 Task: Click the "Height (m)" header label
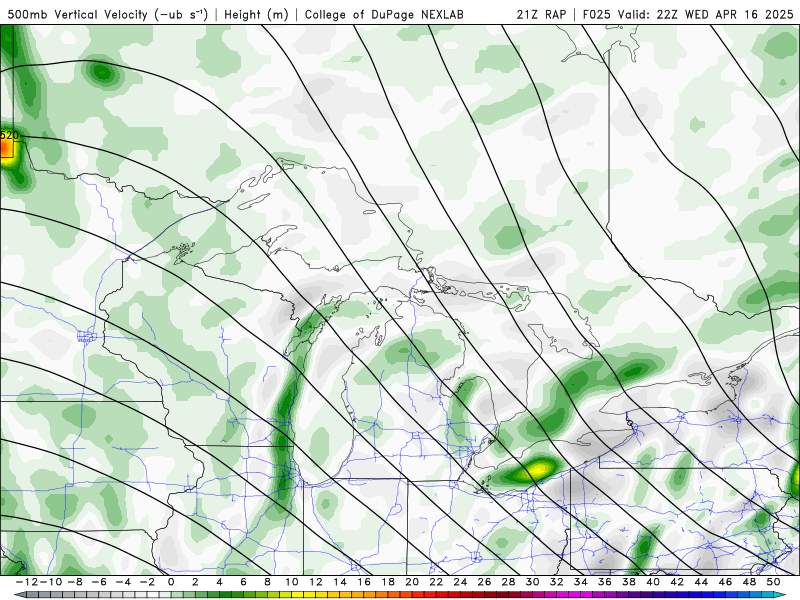click(256, 14)
